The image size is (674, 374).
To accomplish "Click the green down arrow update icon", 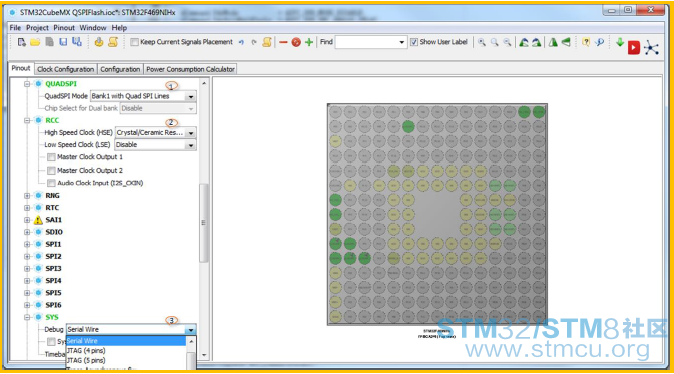I will [x=620, y=42].
